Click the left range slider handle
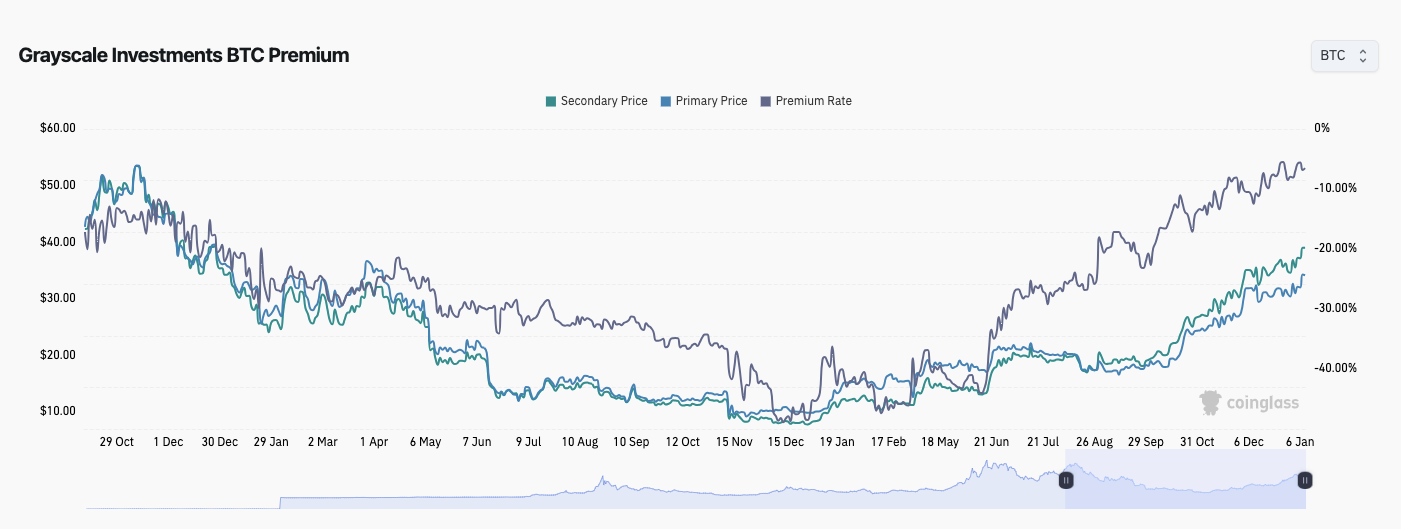This screenshot has width=1401, height=529. point(1066,481)
